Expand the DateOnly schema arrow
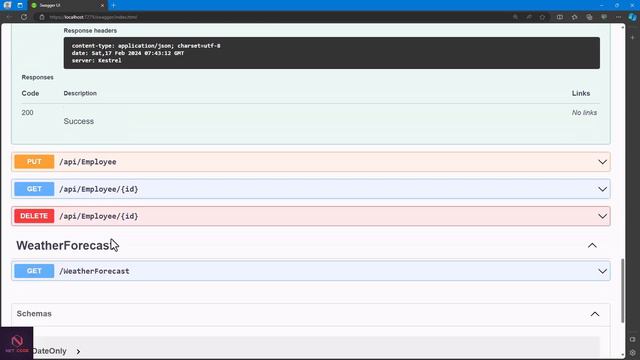This screenshot has height=360, width=640. pyautogui.click(x=78, y=351)
